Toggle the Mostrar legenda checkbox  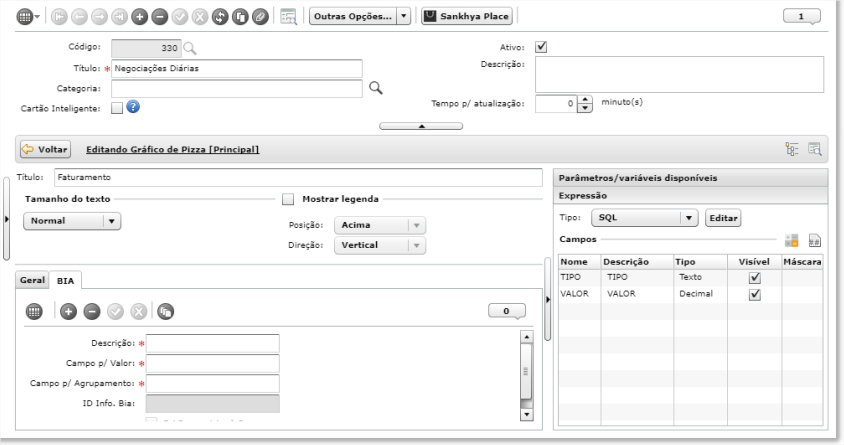(x=288, y=199)
